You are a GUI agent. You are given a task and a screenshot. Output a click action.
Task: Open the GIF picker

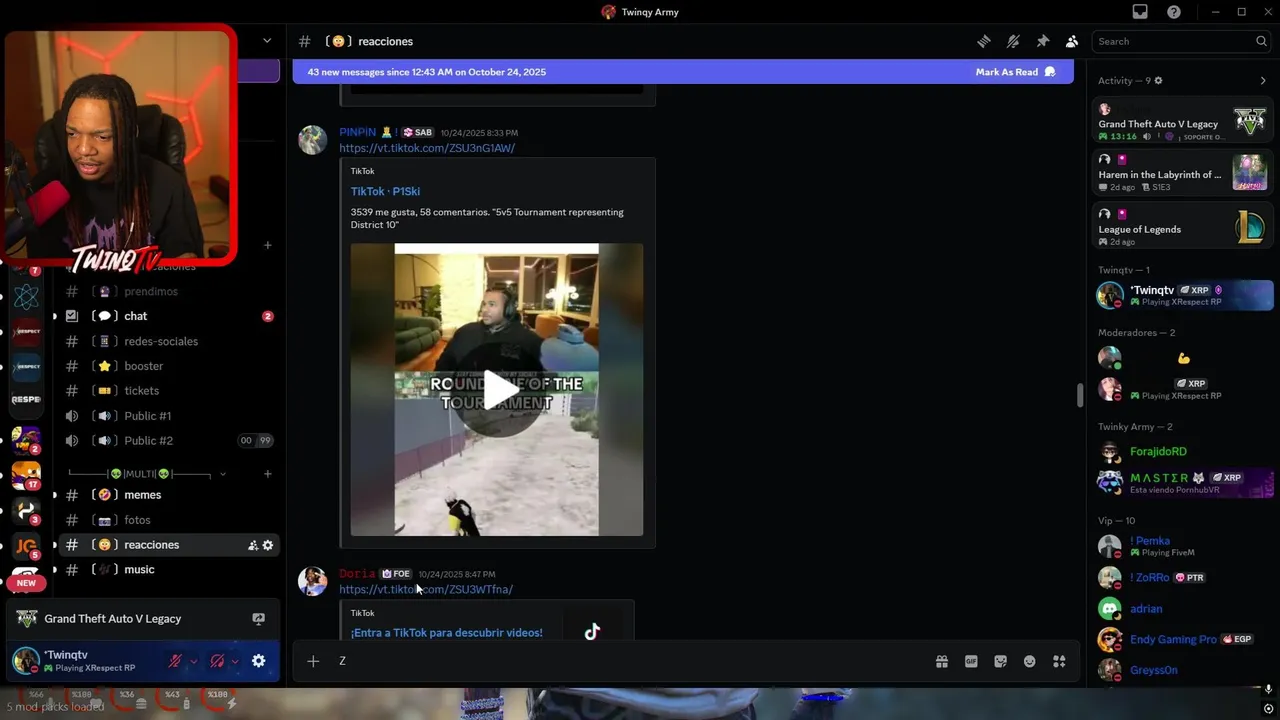point(971,661)
